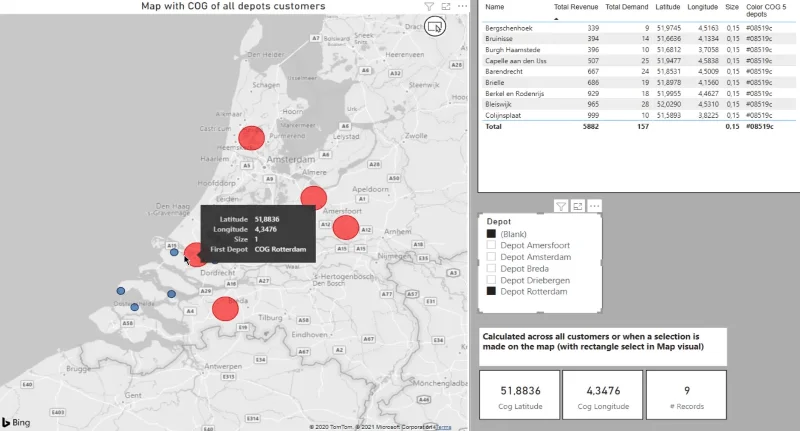Viewport: 800px width, 431px height.
Task: Select the Capelle aan den IJss row
Action: [x=637, y=61]
